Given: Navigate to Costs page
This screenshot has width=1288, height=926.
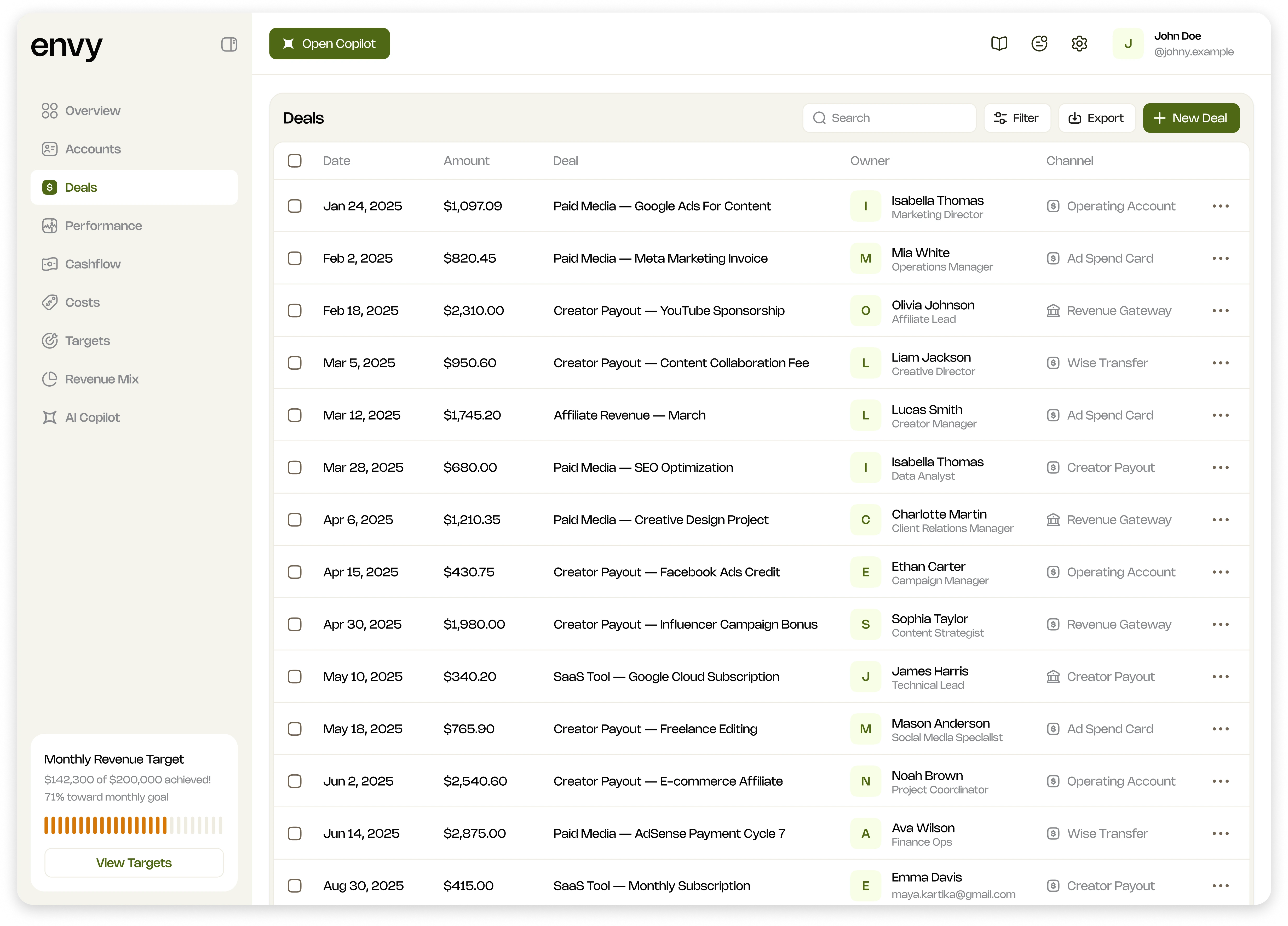Looking at the screenshot, I should 134,302.
